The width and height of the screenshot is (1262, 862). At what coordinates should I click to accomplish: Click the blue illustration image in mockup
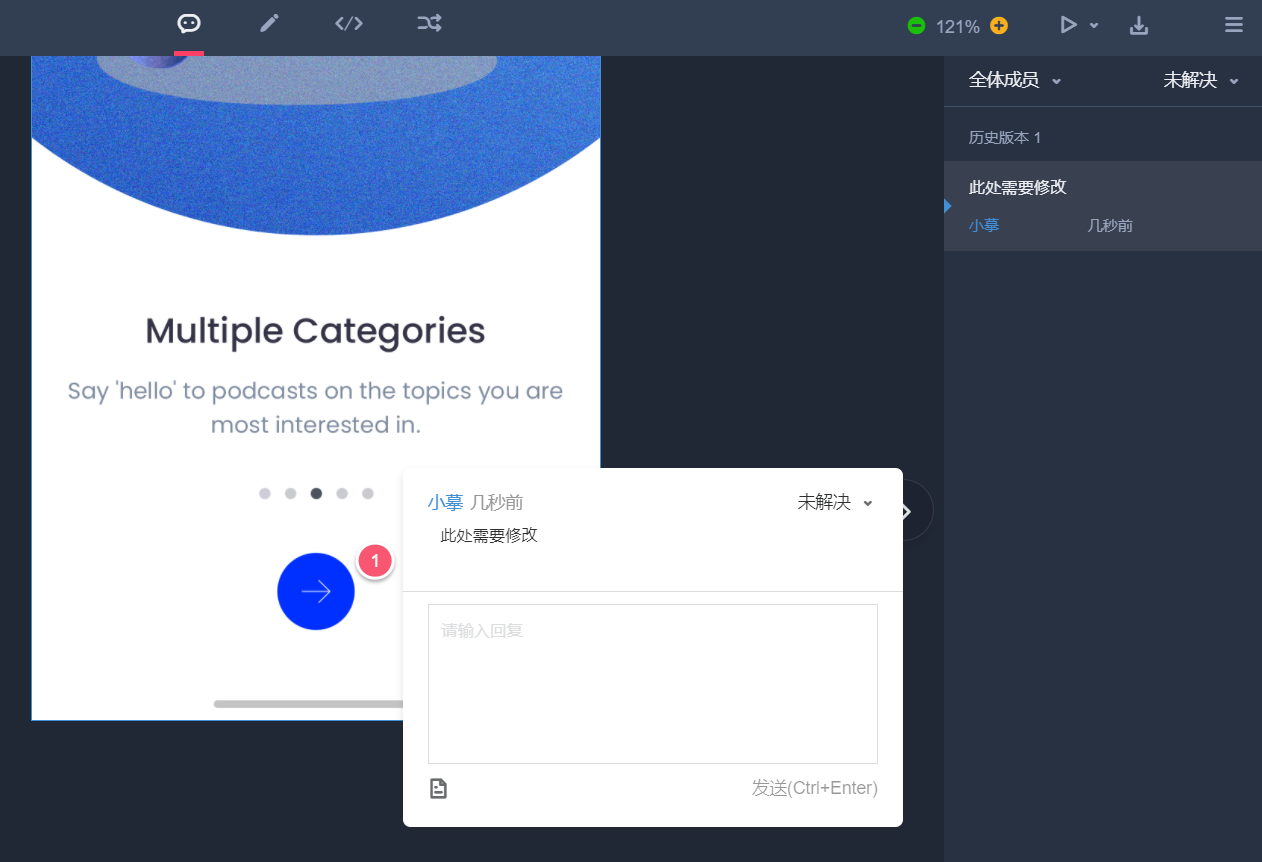(316, 145)
